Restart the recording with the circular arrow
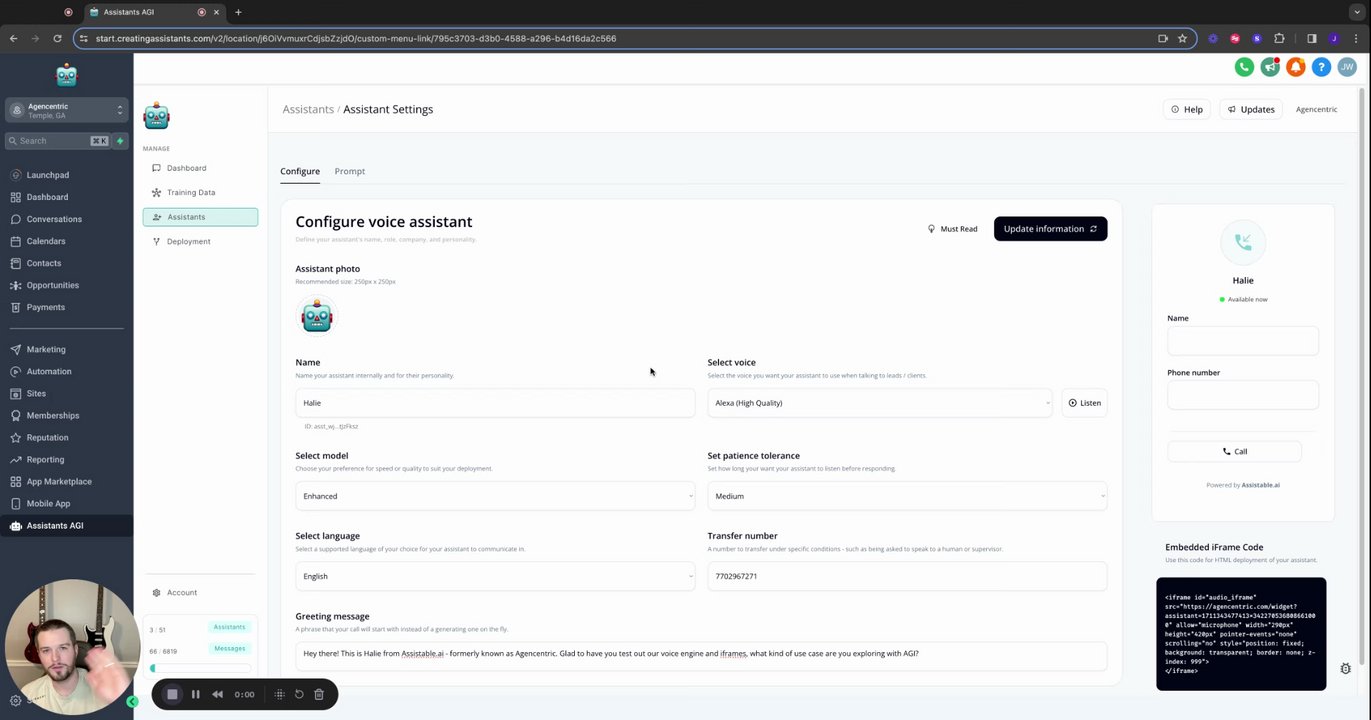The image size is (1371, 720). tap(299, 694)
